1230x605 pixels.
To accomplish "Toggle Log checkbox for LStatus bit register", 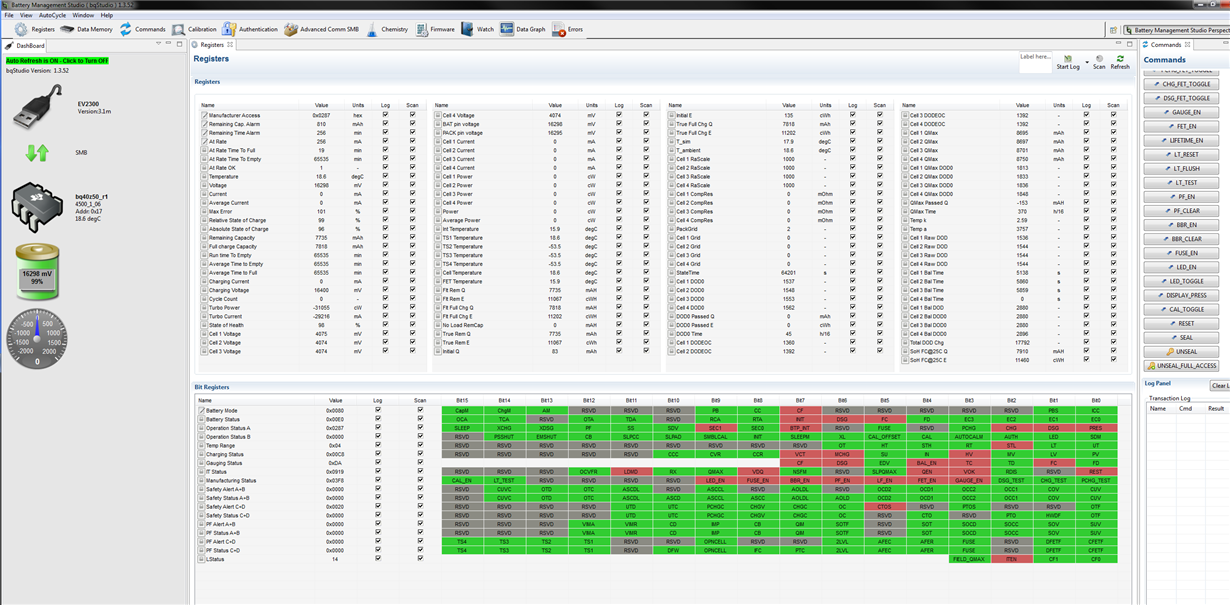I will pyautogui.click(x=377, y=559).
